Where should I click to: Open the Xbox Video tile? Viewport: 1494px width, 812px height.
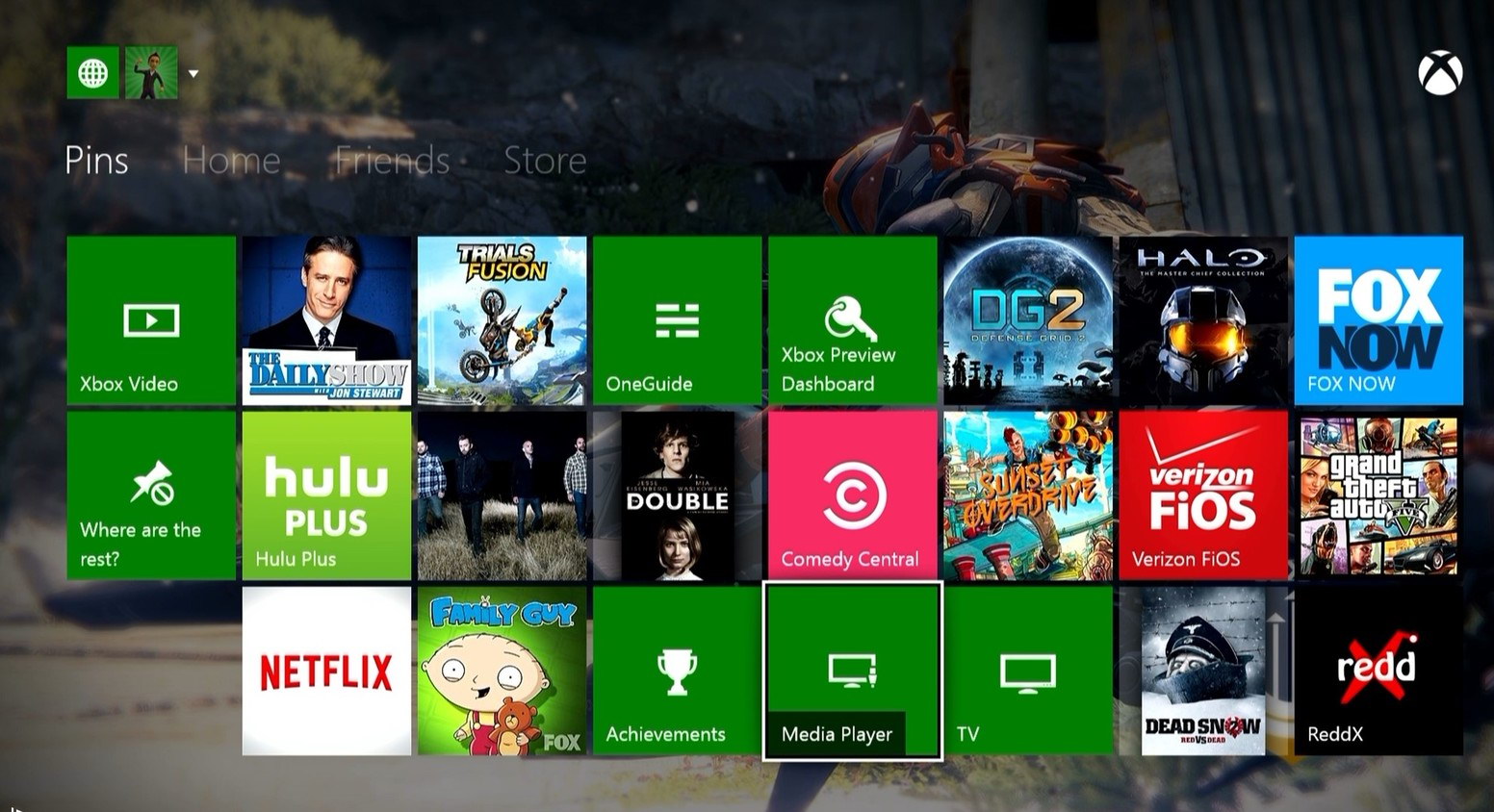click(151, 320)
